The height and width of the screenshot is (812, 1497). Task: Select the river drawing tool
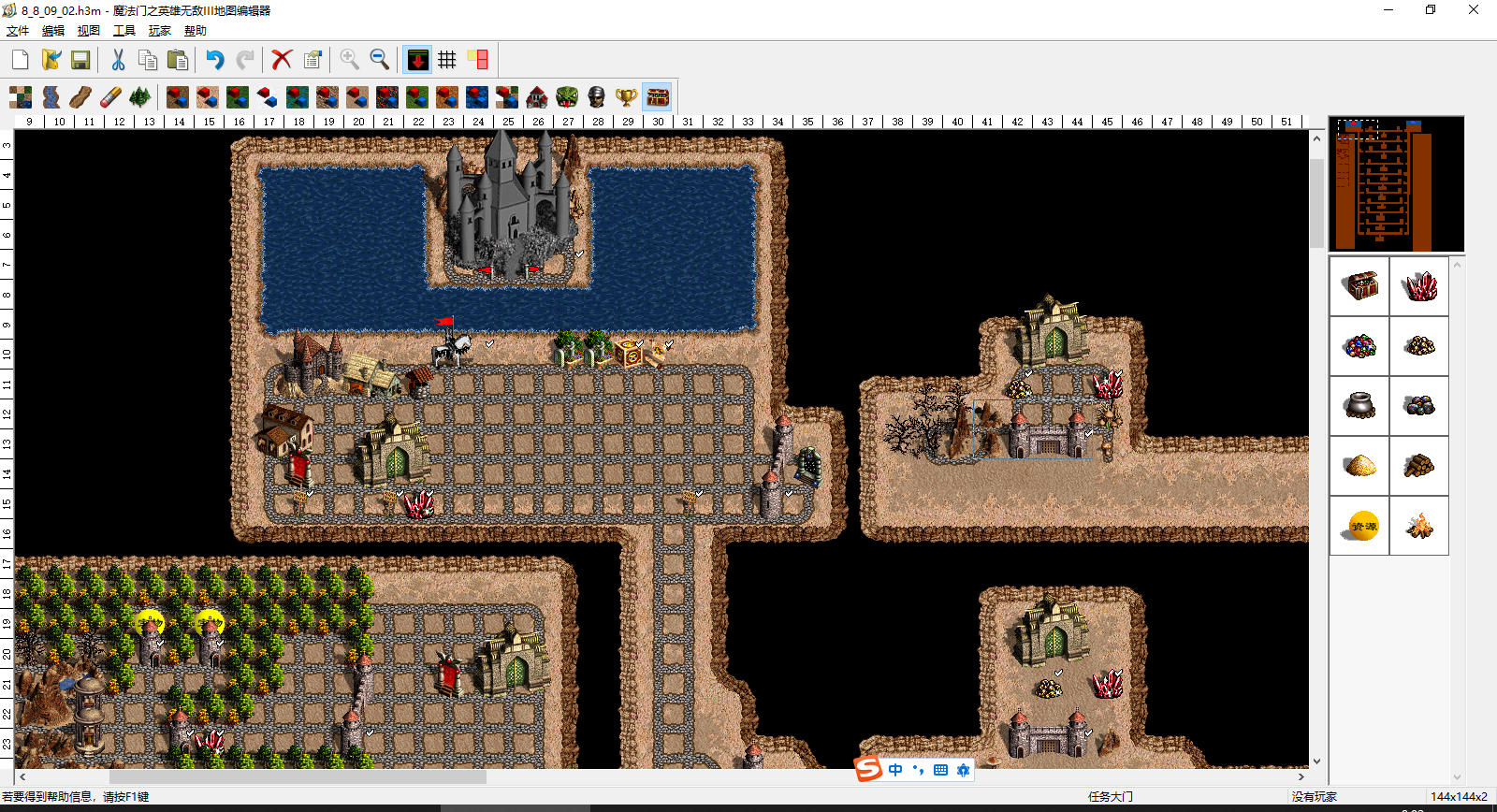(x=51, y=96)
